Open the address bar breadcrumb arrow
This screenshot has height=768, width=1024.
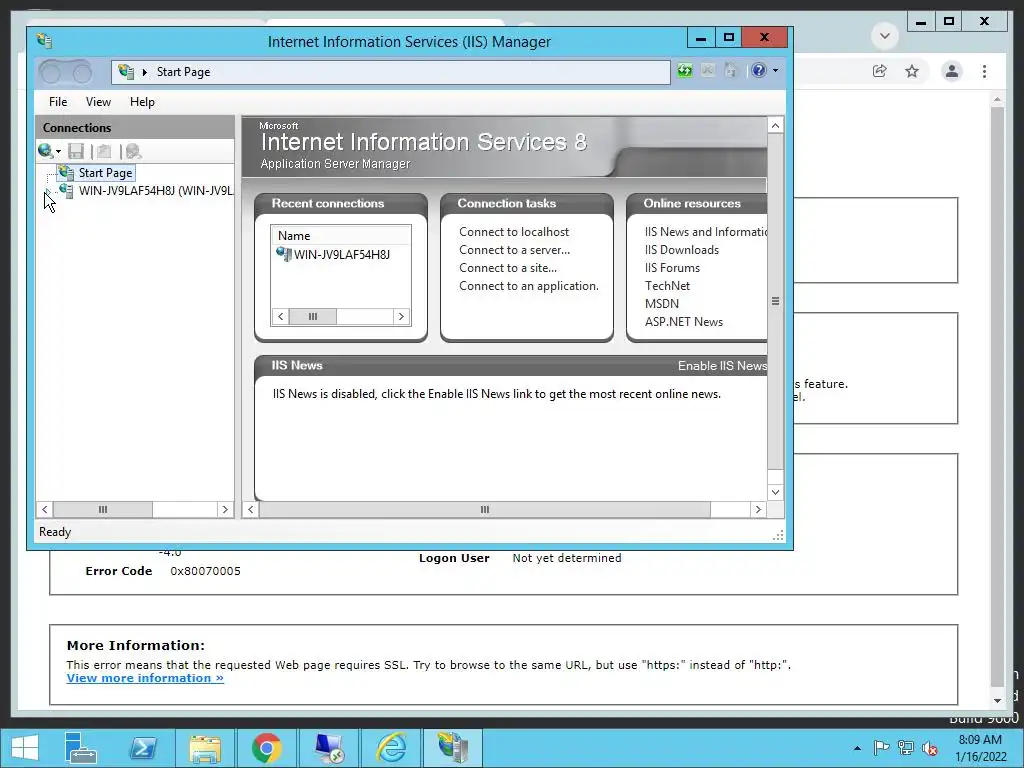(x=144, y=72)
